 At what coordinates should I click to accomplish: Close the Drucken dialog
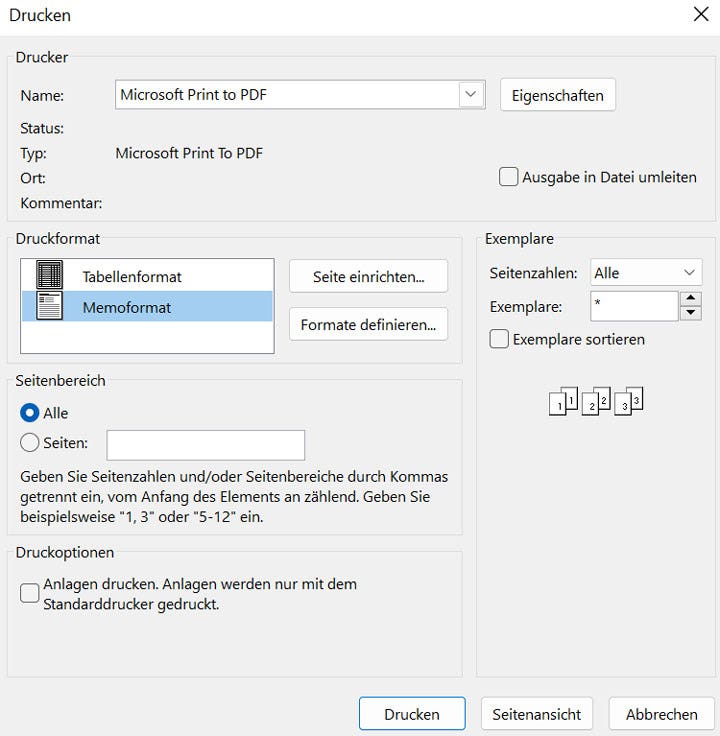(x=701, y=15)
